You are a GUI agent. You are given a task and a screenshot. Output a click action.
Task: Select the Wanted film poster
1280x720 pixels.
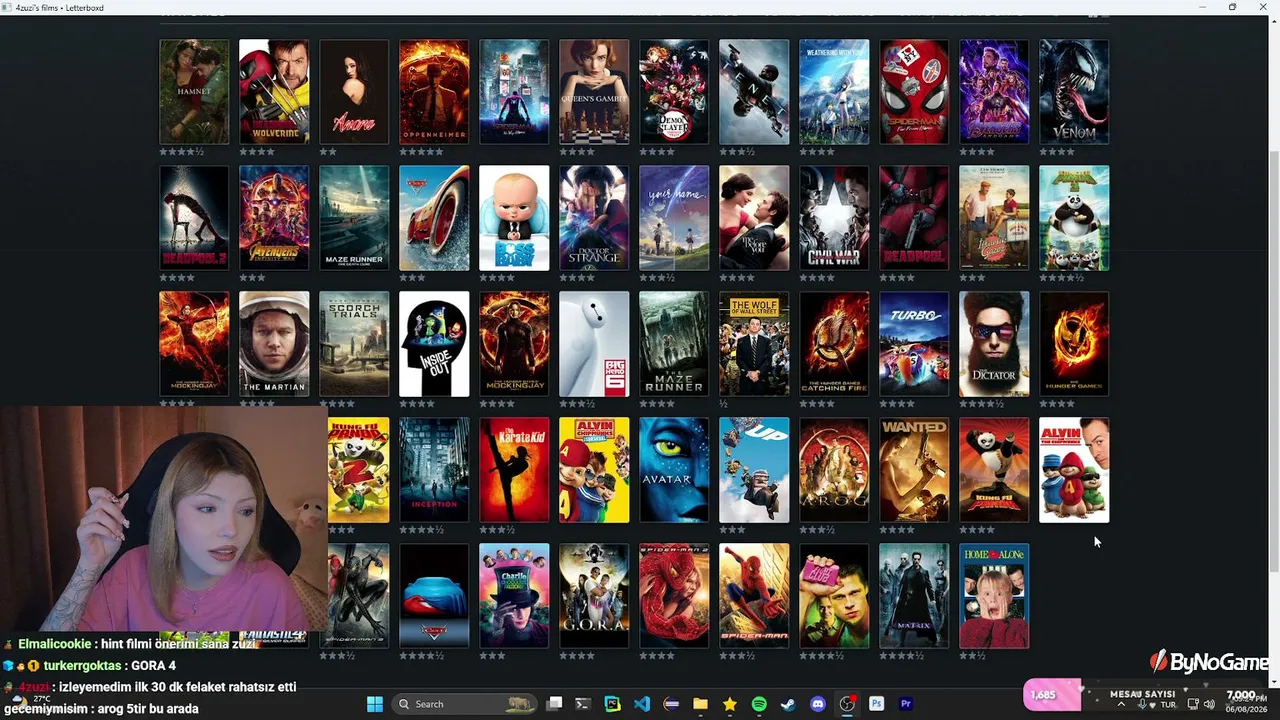(x=914, y=470)
